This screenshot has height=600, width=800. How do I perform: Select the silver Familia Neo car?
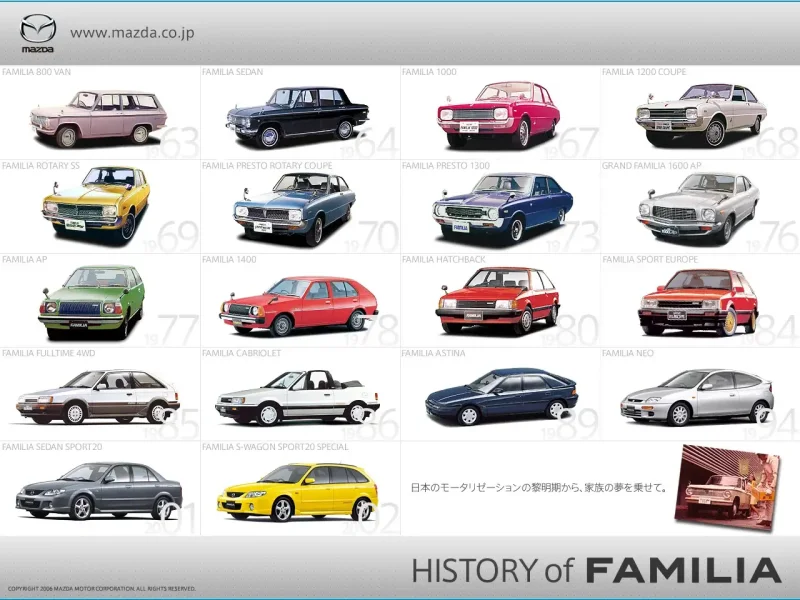pos(697,397)
